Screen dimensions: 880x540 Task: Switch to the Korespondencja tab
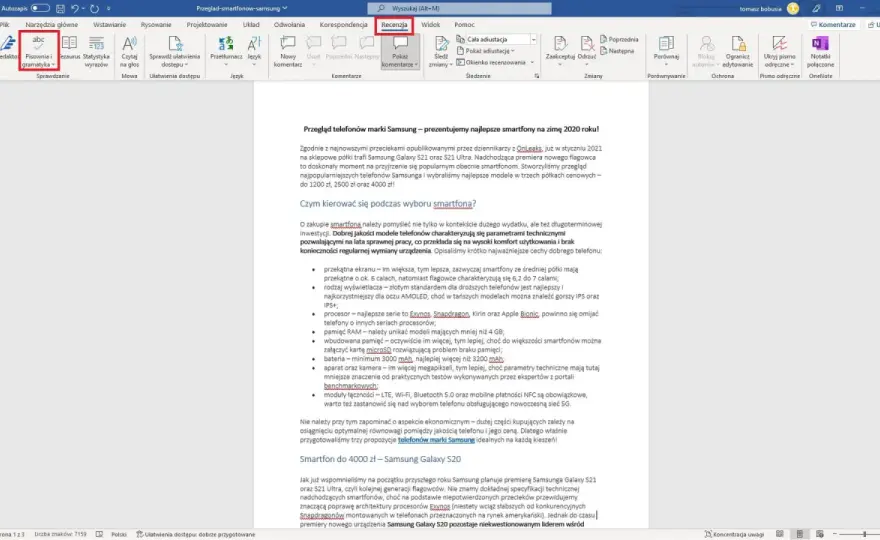pyautogui.click(x=343, y=25)
